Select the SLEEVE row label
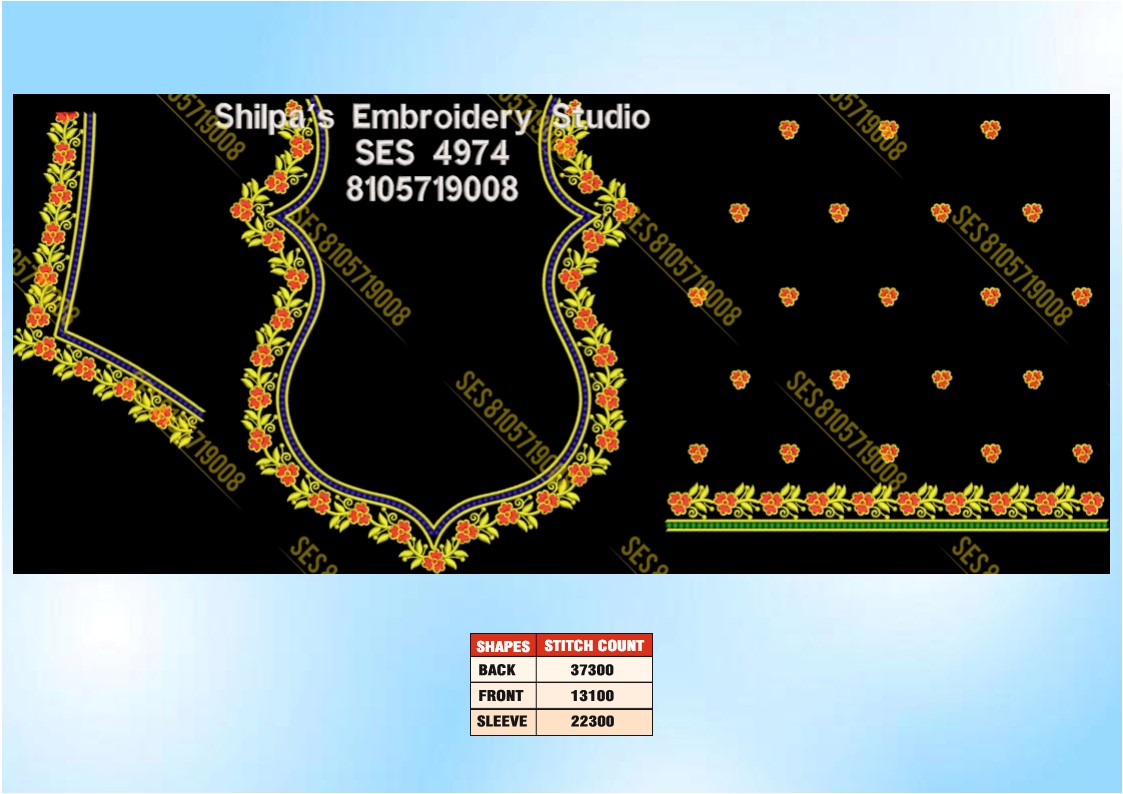 click(502, 722)
